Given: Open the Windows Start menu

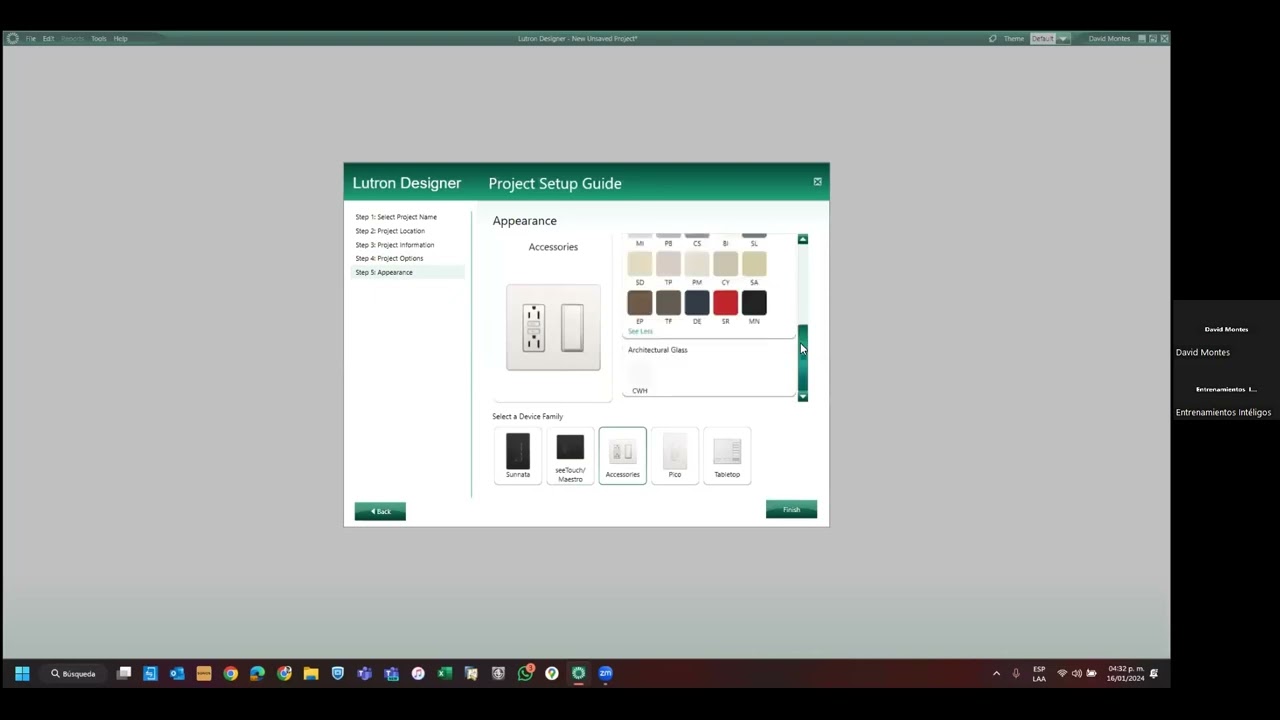Looking at the screenshot, I should pyautogui.click(x=22, y=673).
